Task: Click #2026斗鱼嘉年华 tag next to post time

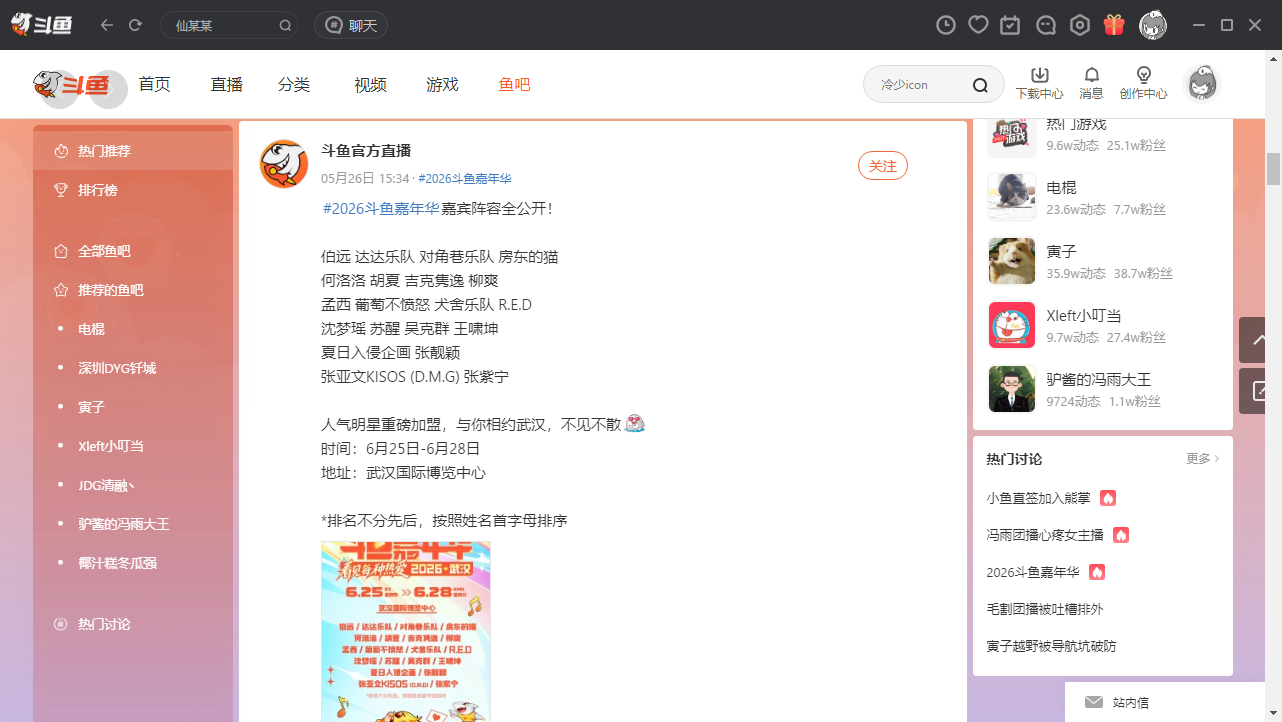Action: click(x=465, y=179)
